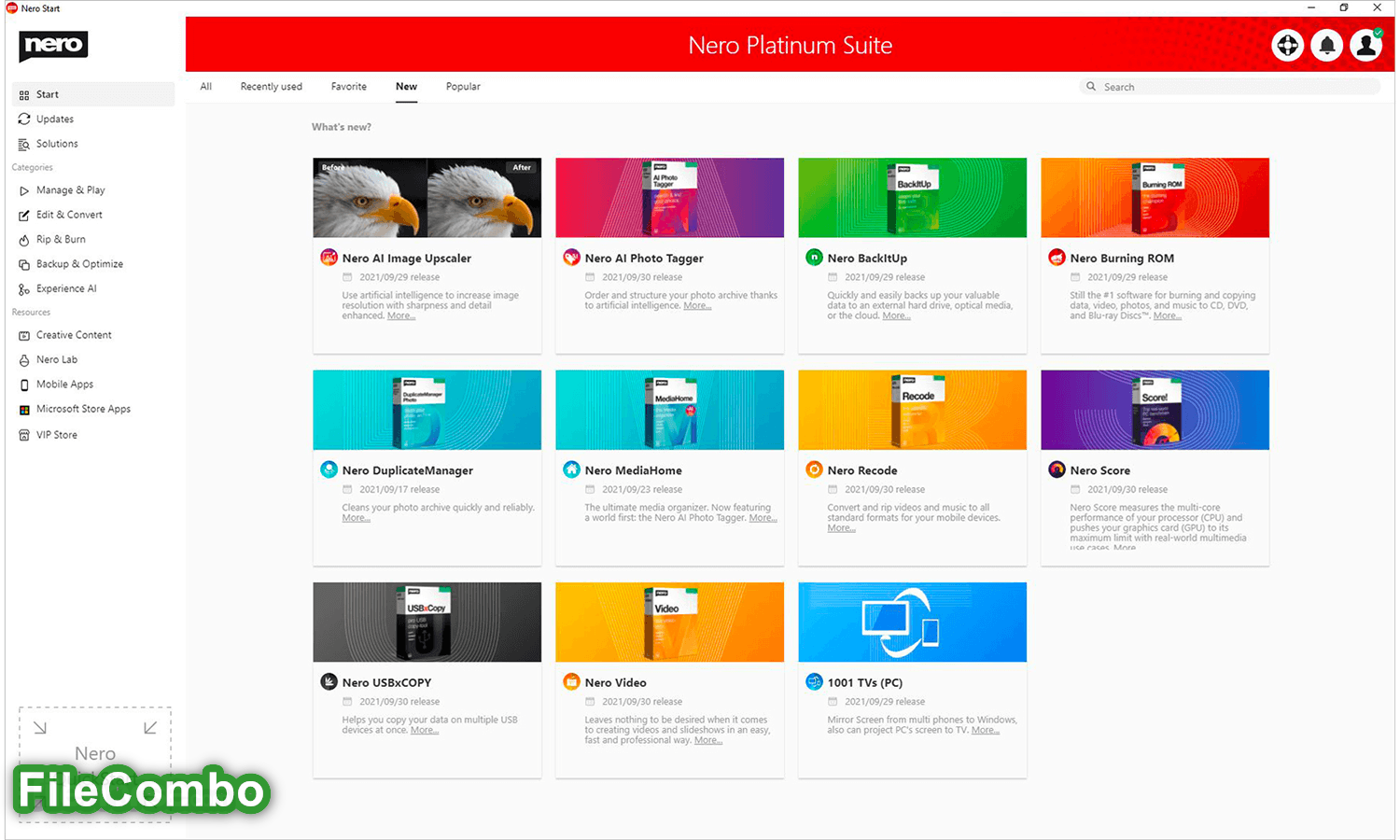Open More link for Nero Burning ROM

tap(1168, 315)
